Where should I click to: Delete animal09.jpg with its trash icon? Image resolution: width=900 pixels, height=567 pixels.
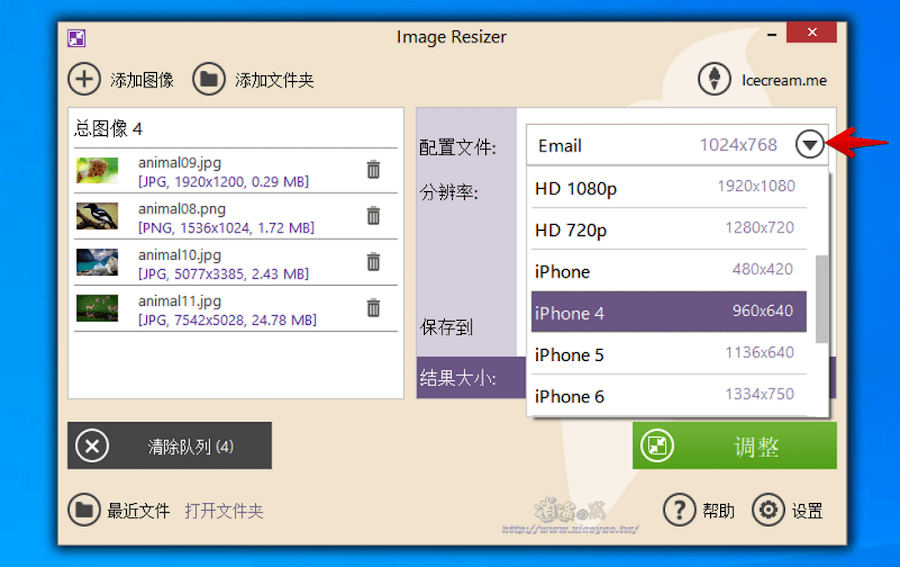pos(374,170)
